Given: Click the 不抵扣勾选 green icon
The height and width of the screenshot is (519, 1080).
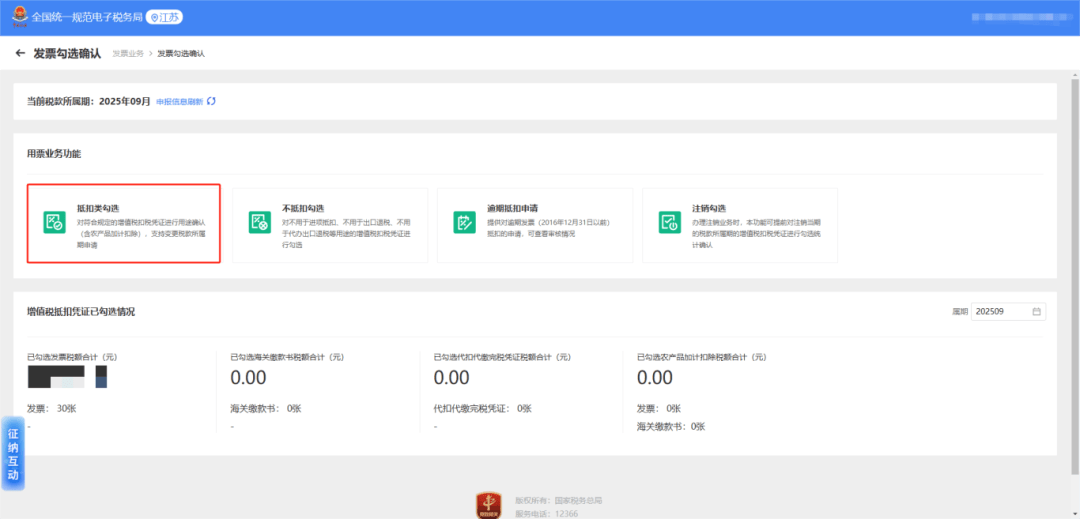Looking at the screenshot, I should [259, 222].
